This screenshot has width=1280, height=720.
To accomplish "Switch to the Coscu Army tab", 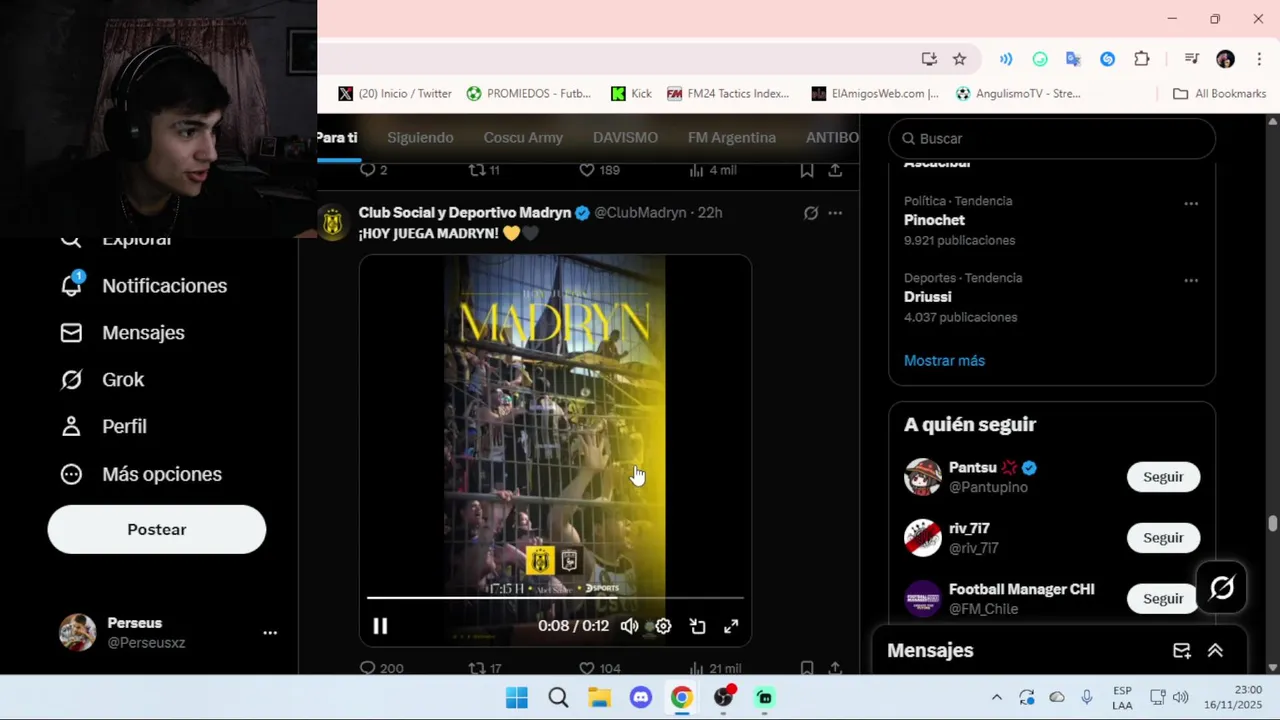I will click(x=523, y=138).
